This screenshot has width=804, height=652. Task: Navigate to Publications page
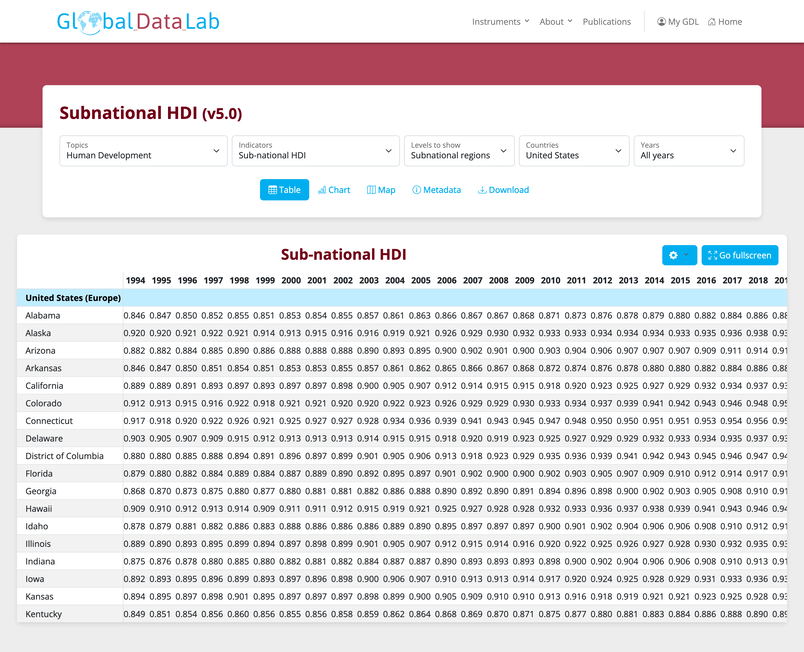[606, 21]
